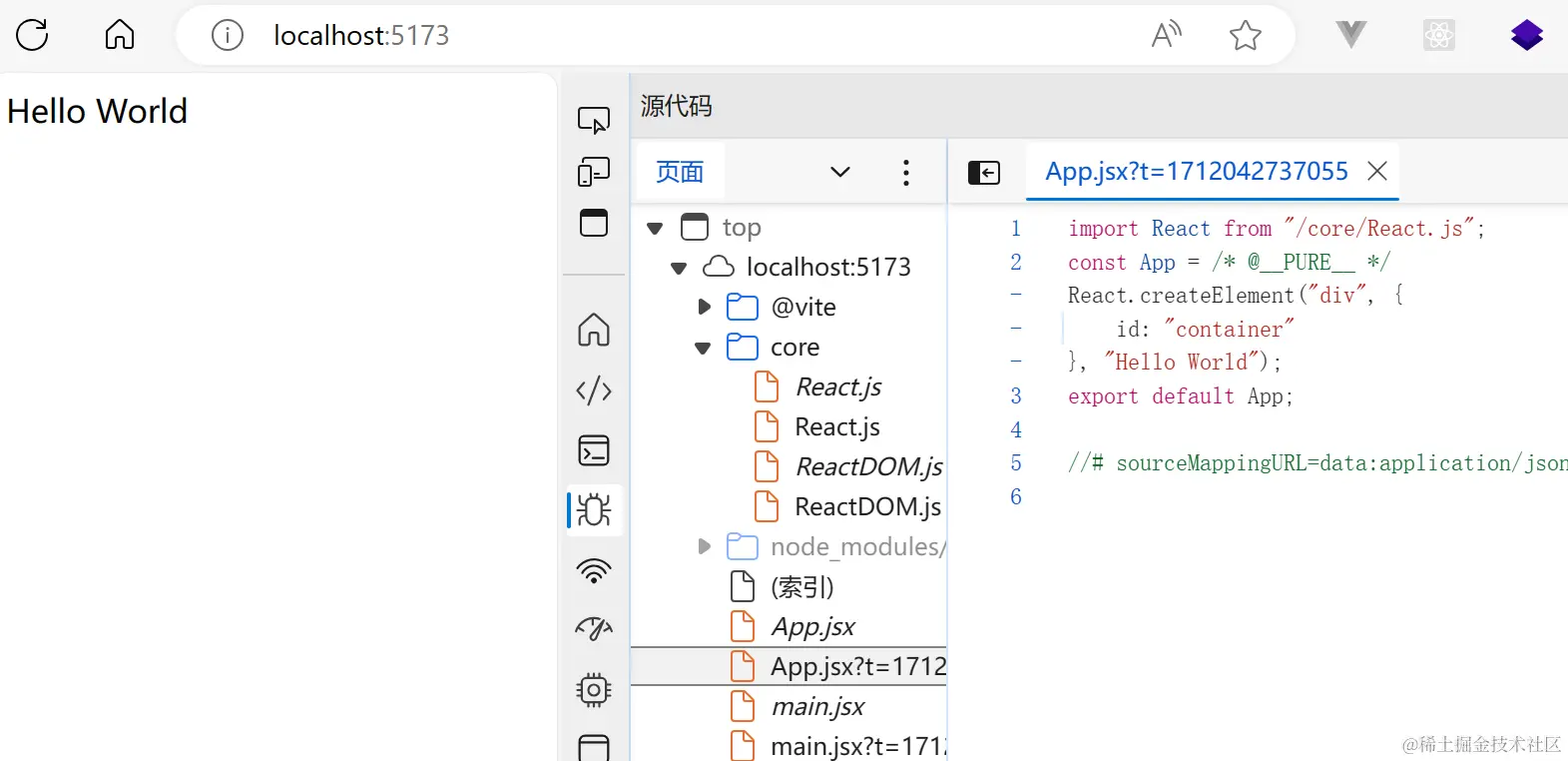Open the italic React.js file

pyautogui.click(x=838, y=386)
